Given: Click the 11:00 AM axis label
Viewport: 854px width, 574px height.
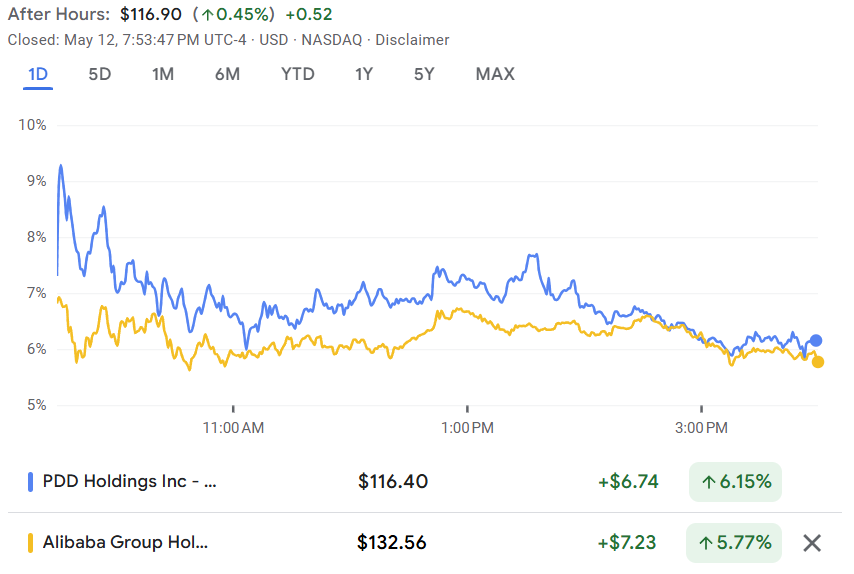Looking at the screenshot, I should 233,428.
